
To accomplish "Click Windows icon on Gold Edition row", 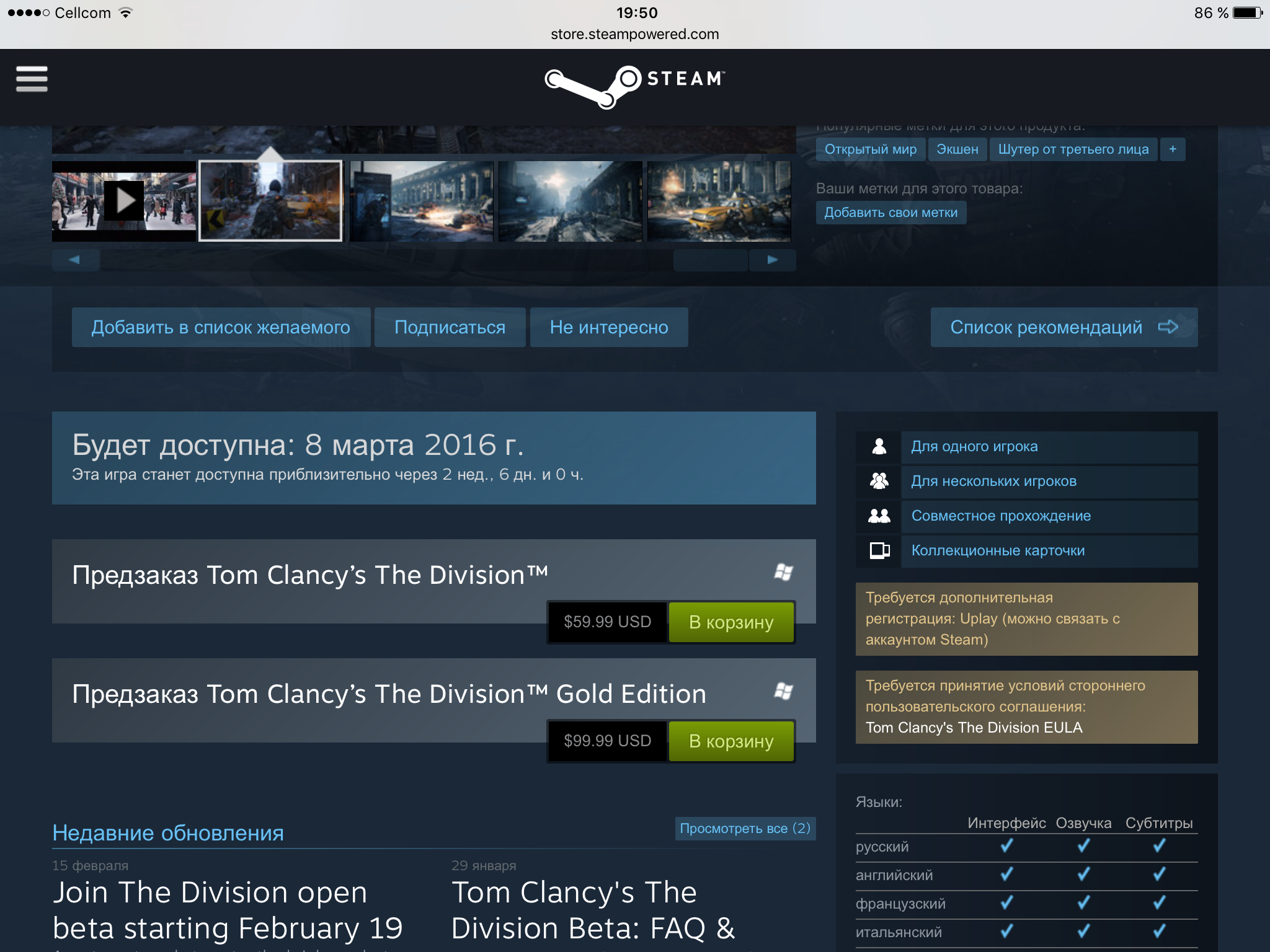I will (784, 691).
